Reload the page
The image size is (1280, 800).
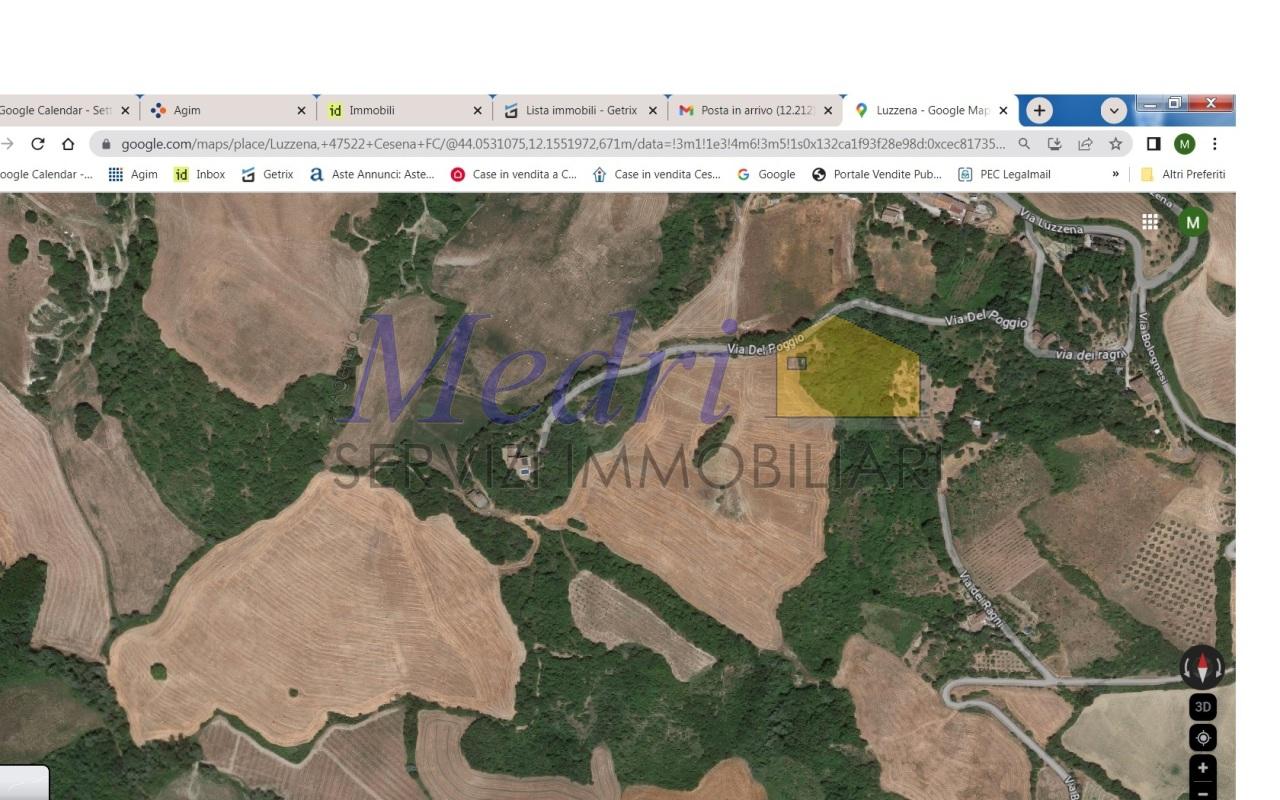[x=38, y=144]
